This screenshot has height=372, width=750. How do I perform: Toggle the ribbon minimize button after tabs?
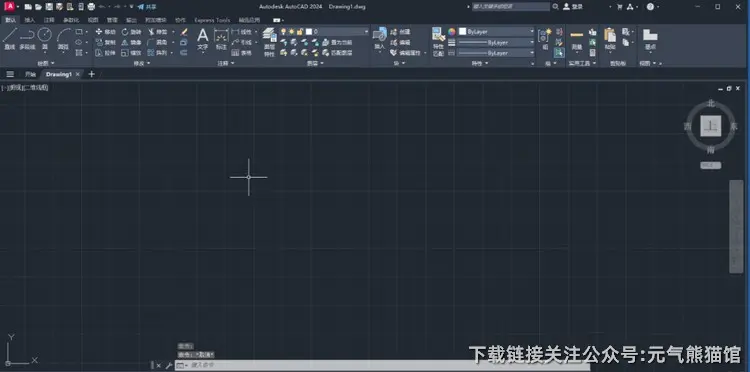pyautogui.click(x=276, y=20)
